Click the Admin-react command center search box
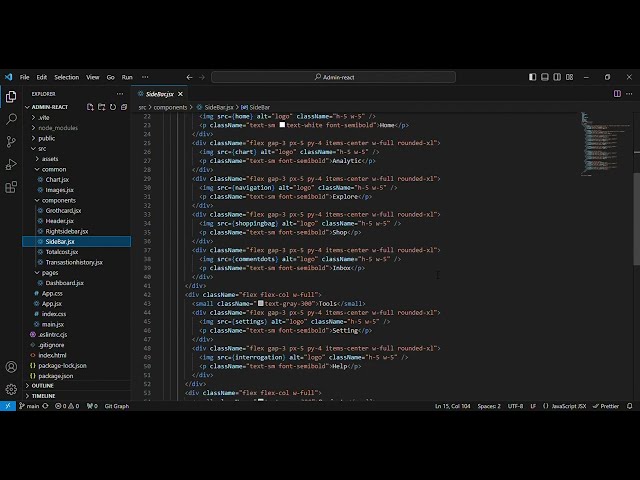 point(333,77)
